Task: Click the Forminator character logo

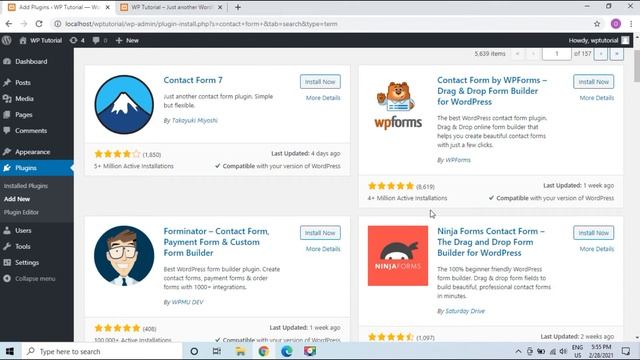Action: (x=124, y=256)
